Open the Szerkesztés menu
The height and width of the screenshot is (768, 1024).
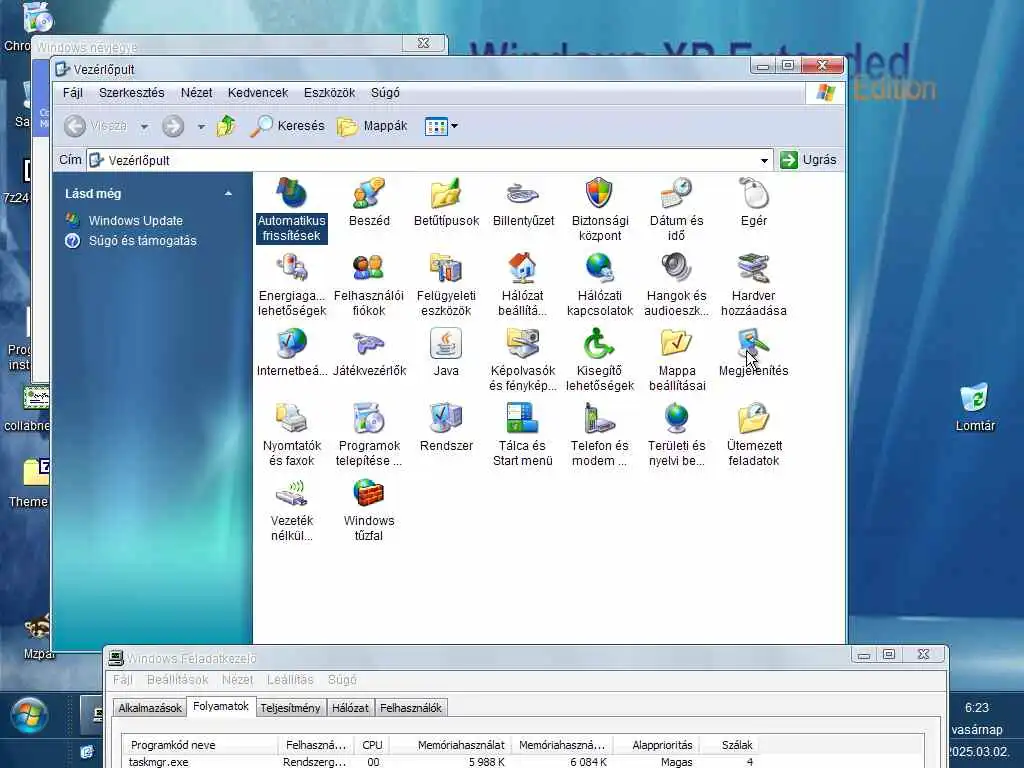(x=131, y=93)
